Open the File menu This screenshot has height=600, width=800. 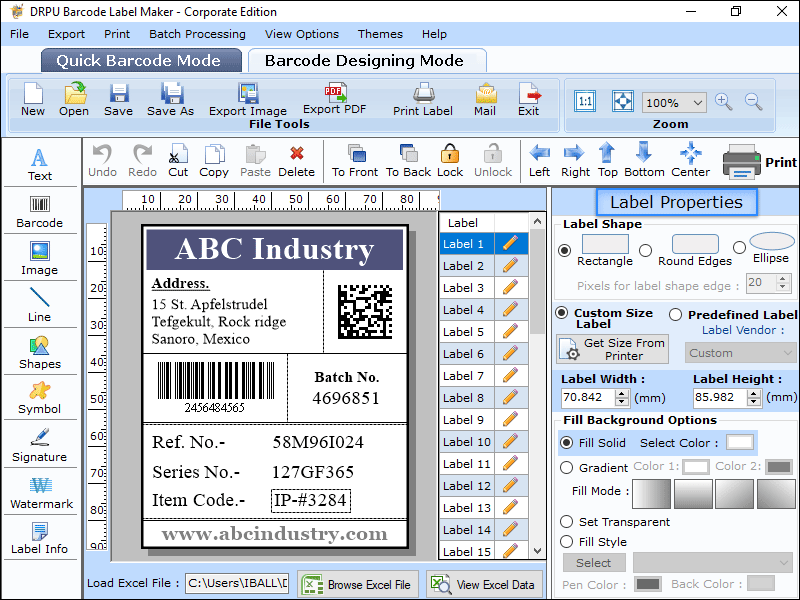pos(19,34)
